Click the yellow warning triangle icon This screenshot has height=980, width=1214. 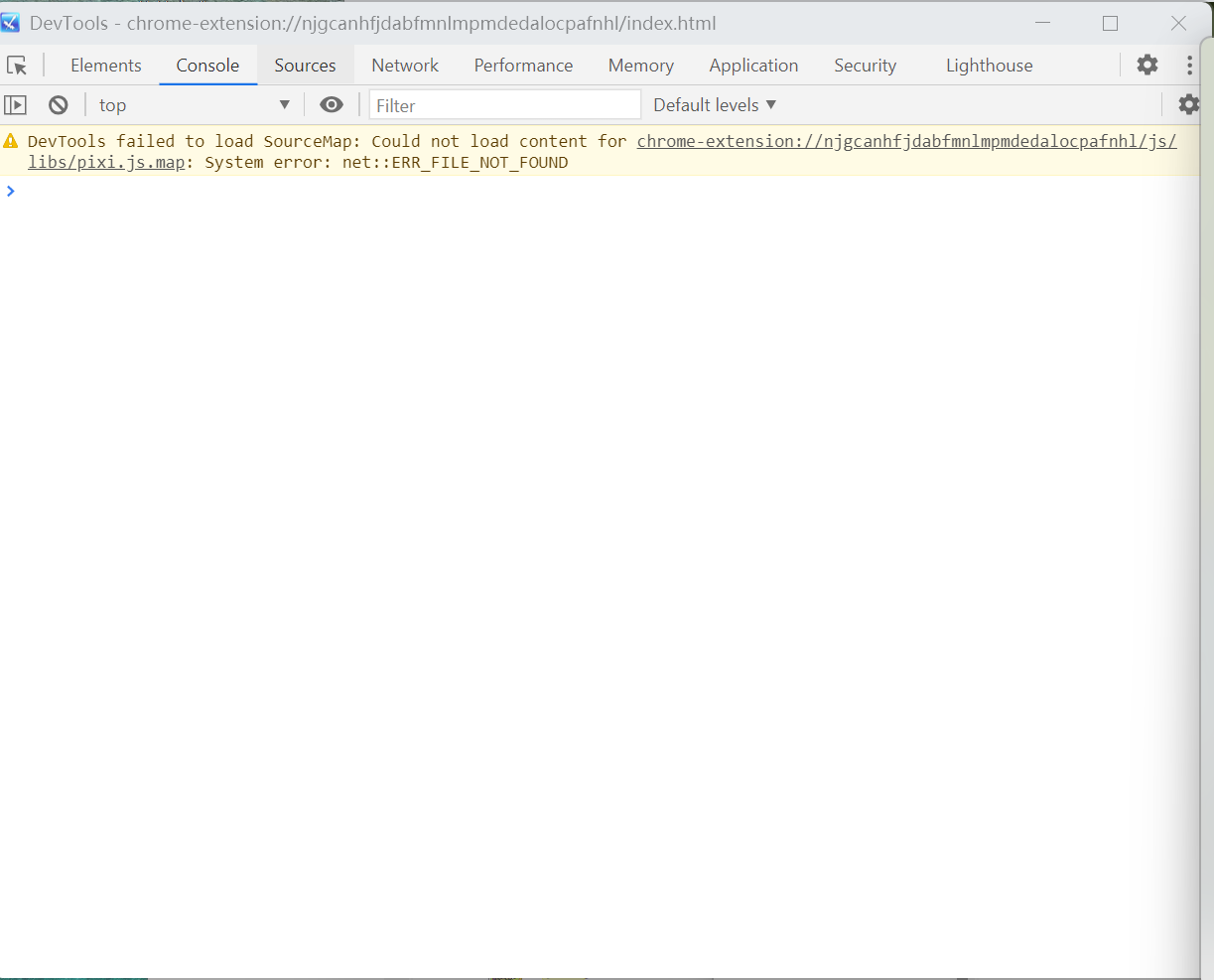(11, 141)
